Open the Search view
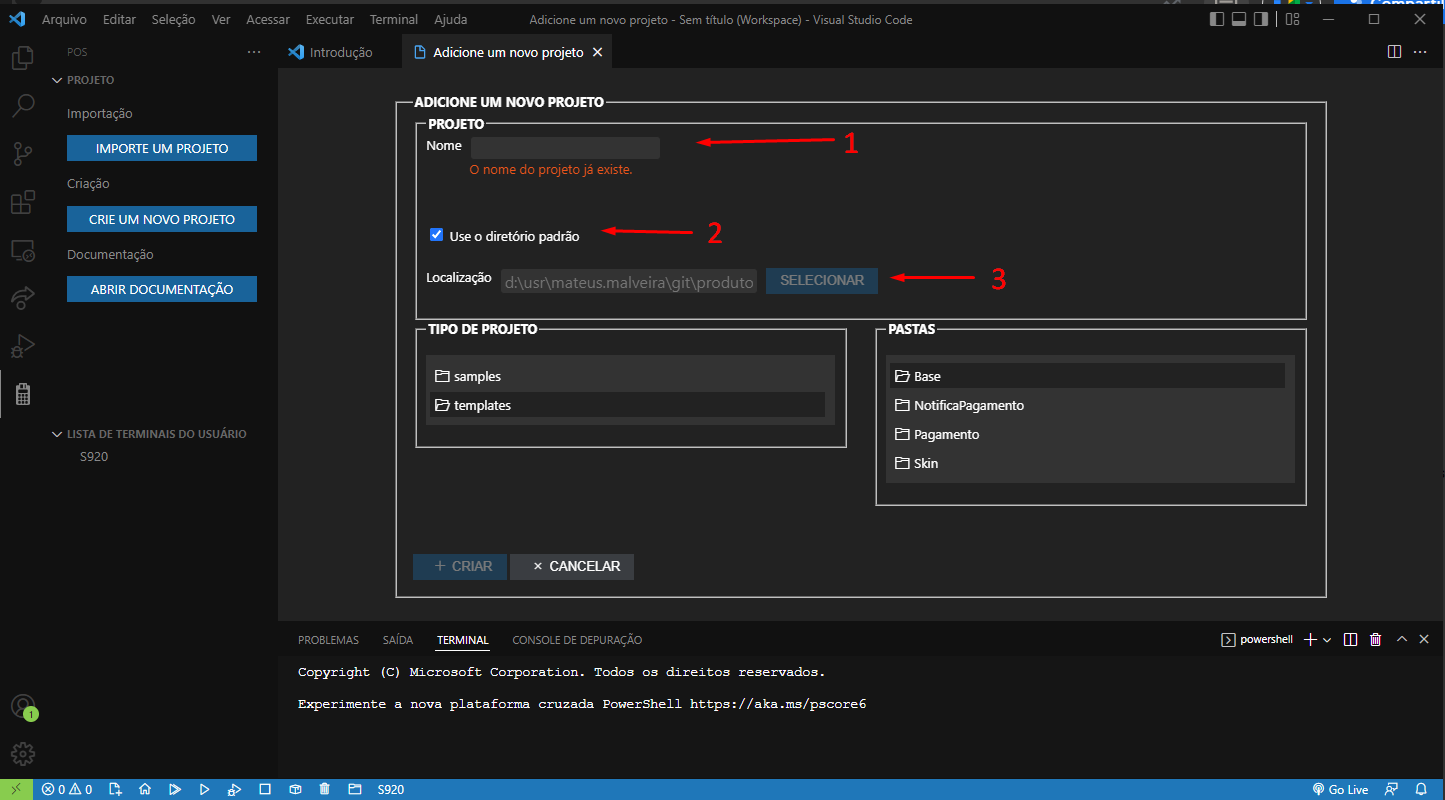Image resolution: width=1445 pixels, height=800 pixels. coord(22,105)
